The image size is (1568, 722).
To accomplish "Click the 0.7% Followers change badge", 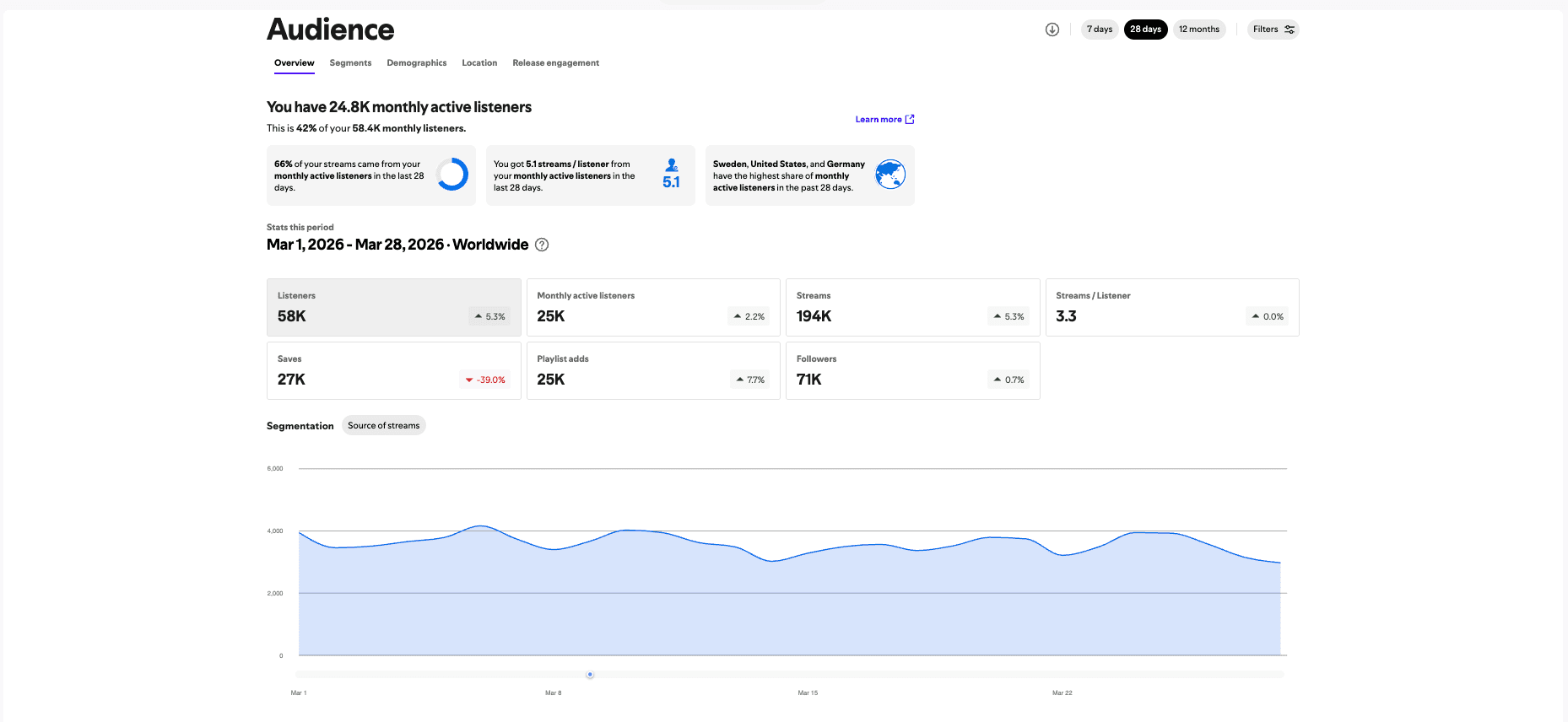I will click(x=1008, y=380).
